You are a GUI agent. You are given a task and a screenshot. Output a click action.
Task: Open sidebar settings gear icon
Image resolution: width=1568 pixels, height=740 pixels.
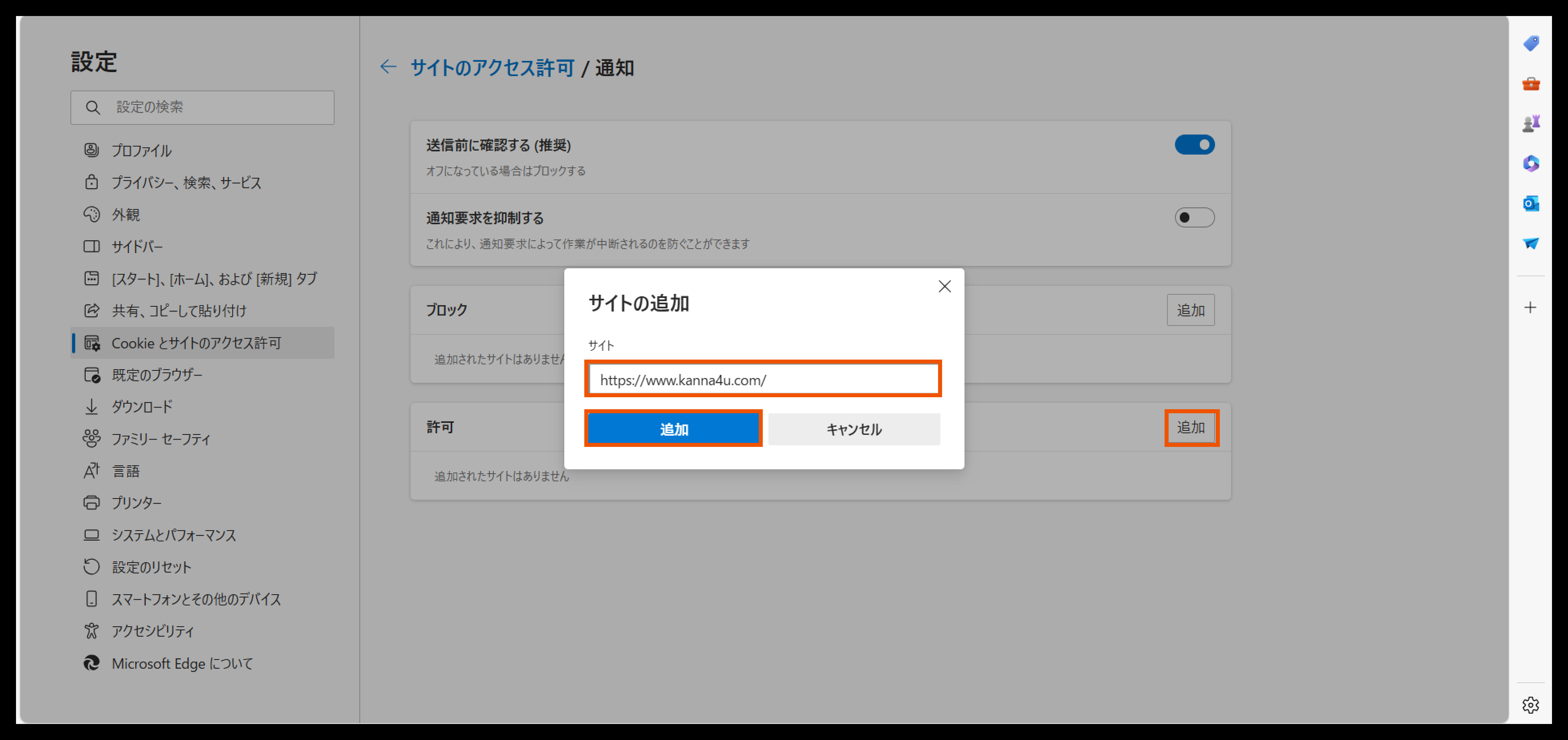tap(1530, 705)
